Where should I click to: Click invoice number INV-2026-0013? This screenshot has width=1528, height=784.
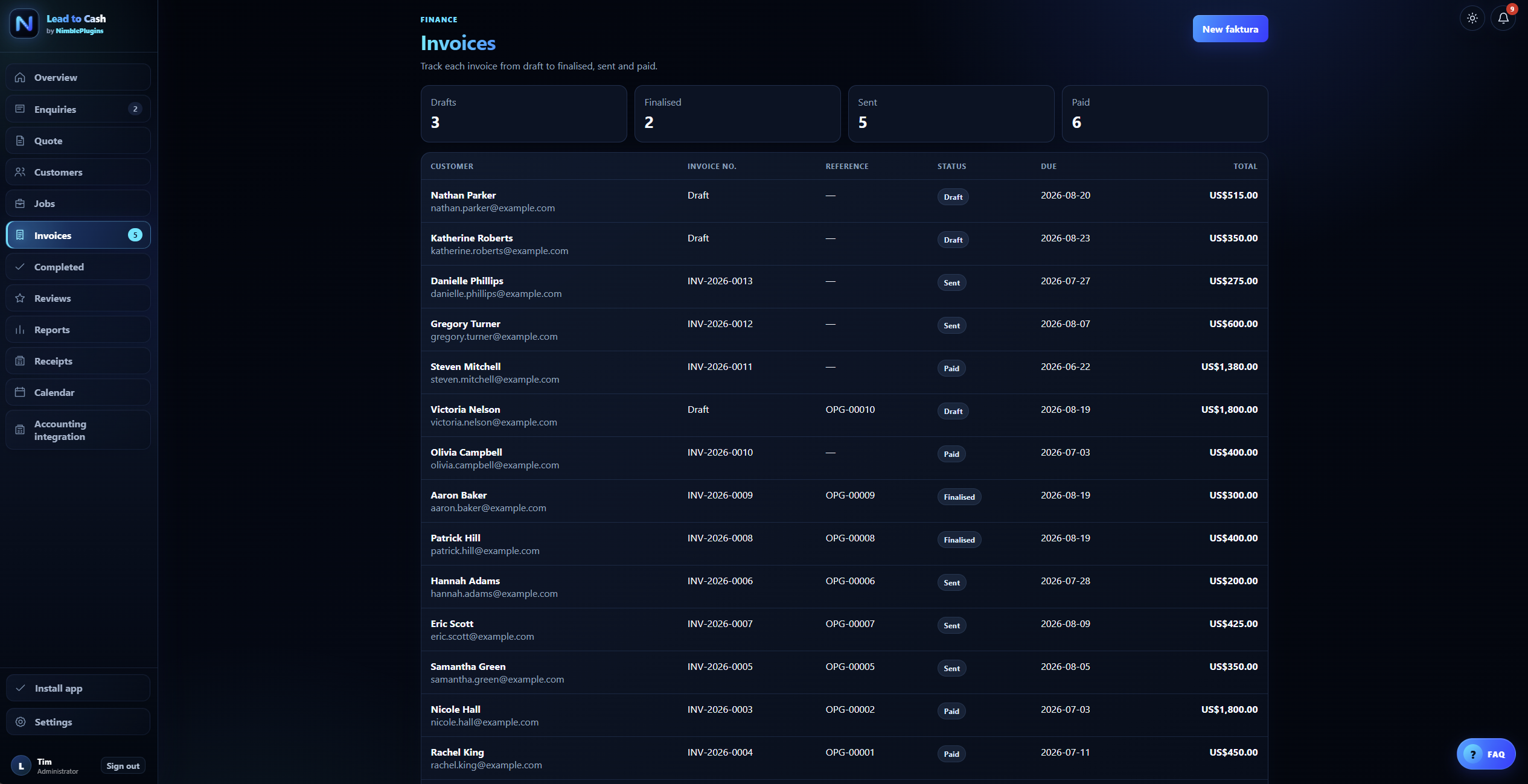pyautogui.click(x=720, y=281)
